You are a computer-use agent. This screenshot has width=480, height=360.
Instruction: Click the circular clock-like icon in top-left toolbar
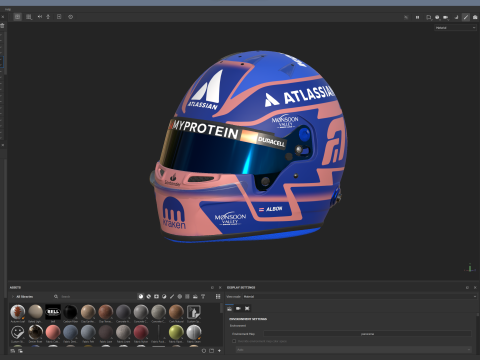click(70, 17)
